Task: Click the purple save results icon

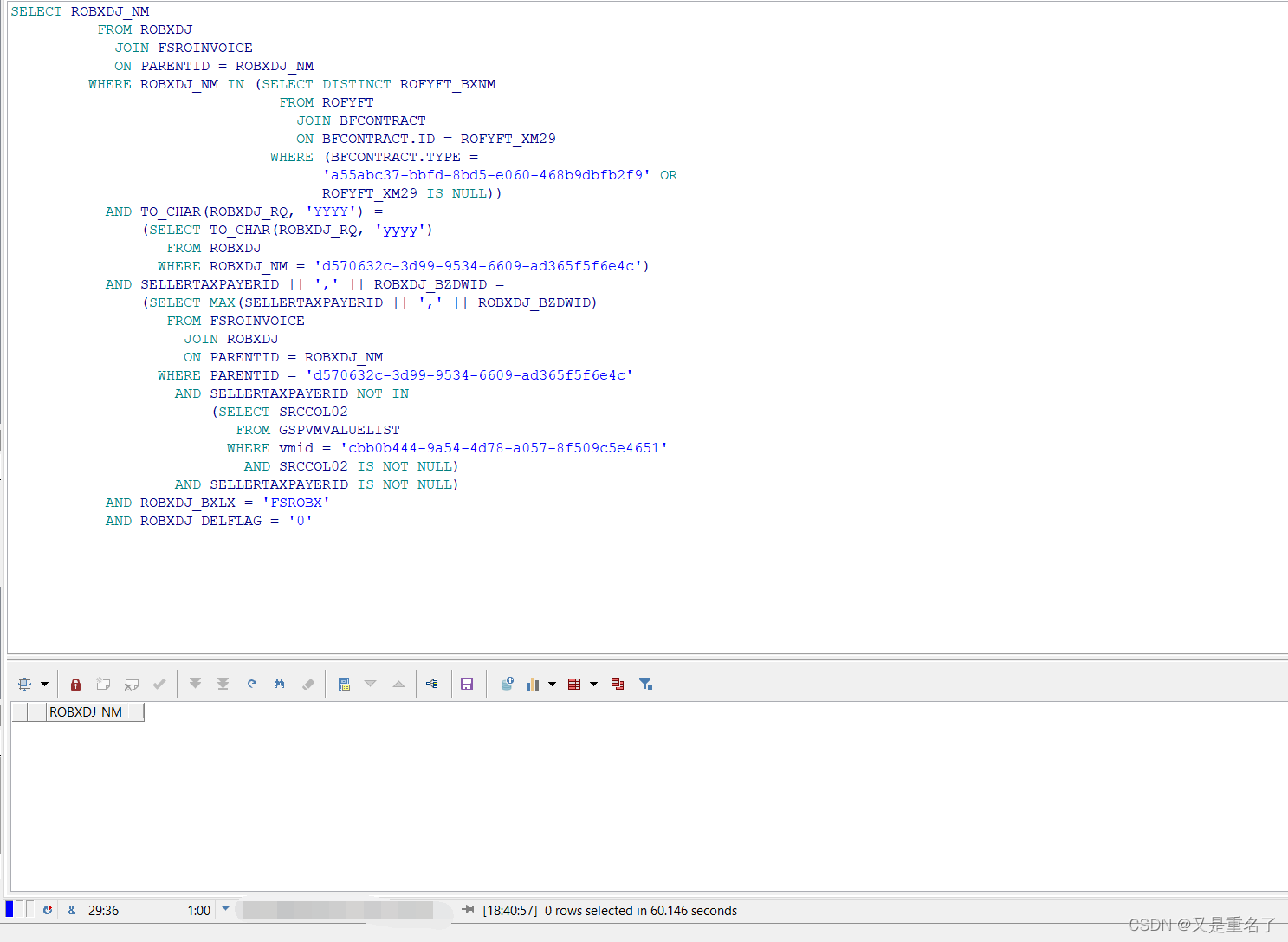Action: click(x=467, y=684)
